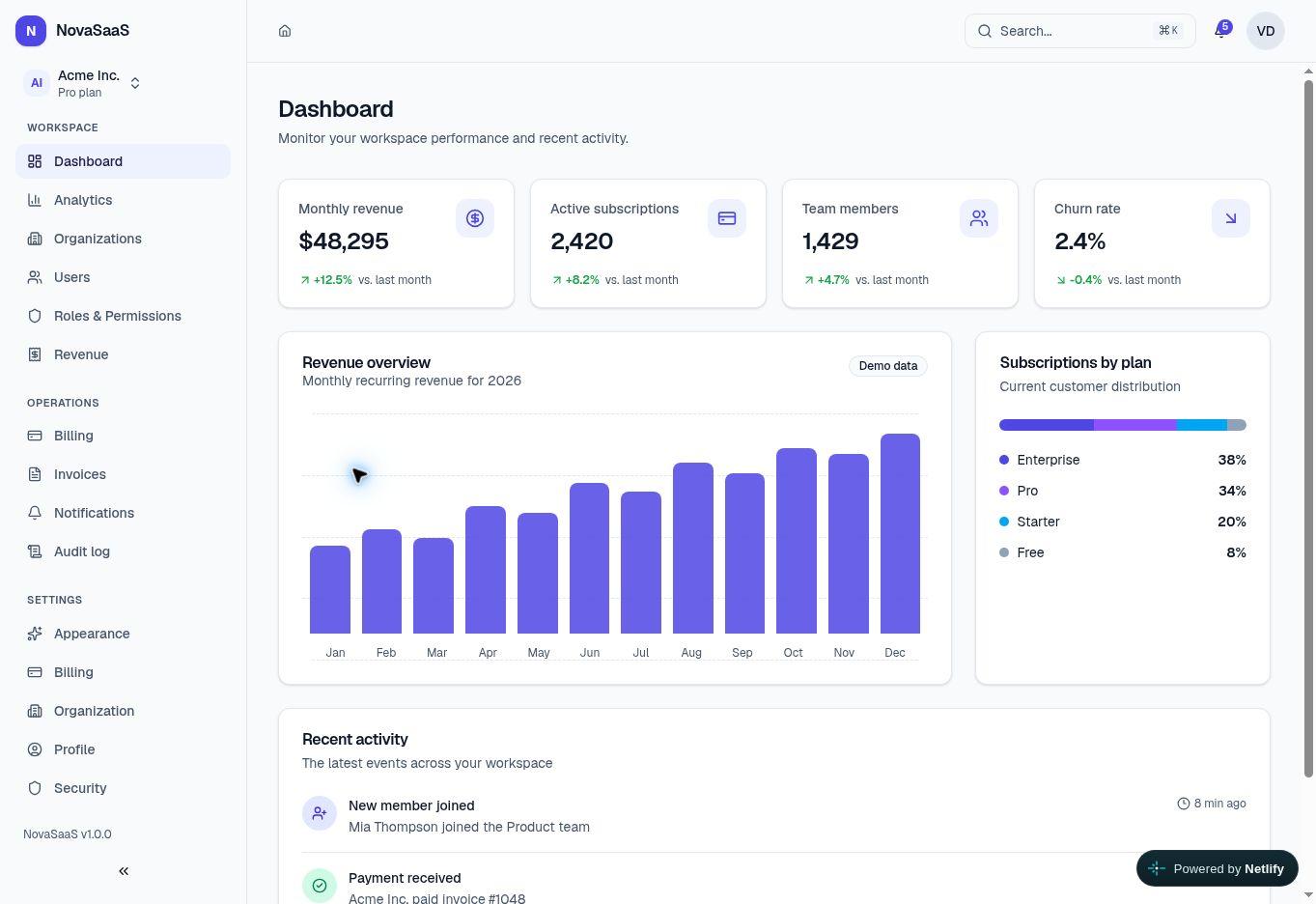Viewport: 1316px width, 904px height.
Task: Click Acme Inc. paid invoice #1048 text
Action: 436,898
